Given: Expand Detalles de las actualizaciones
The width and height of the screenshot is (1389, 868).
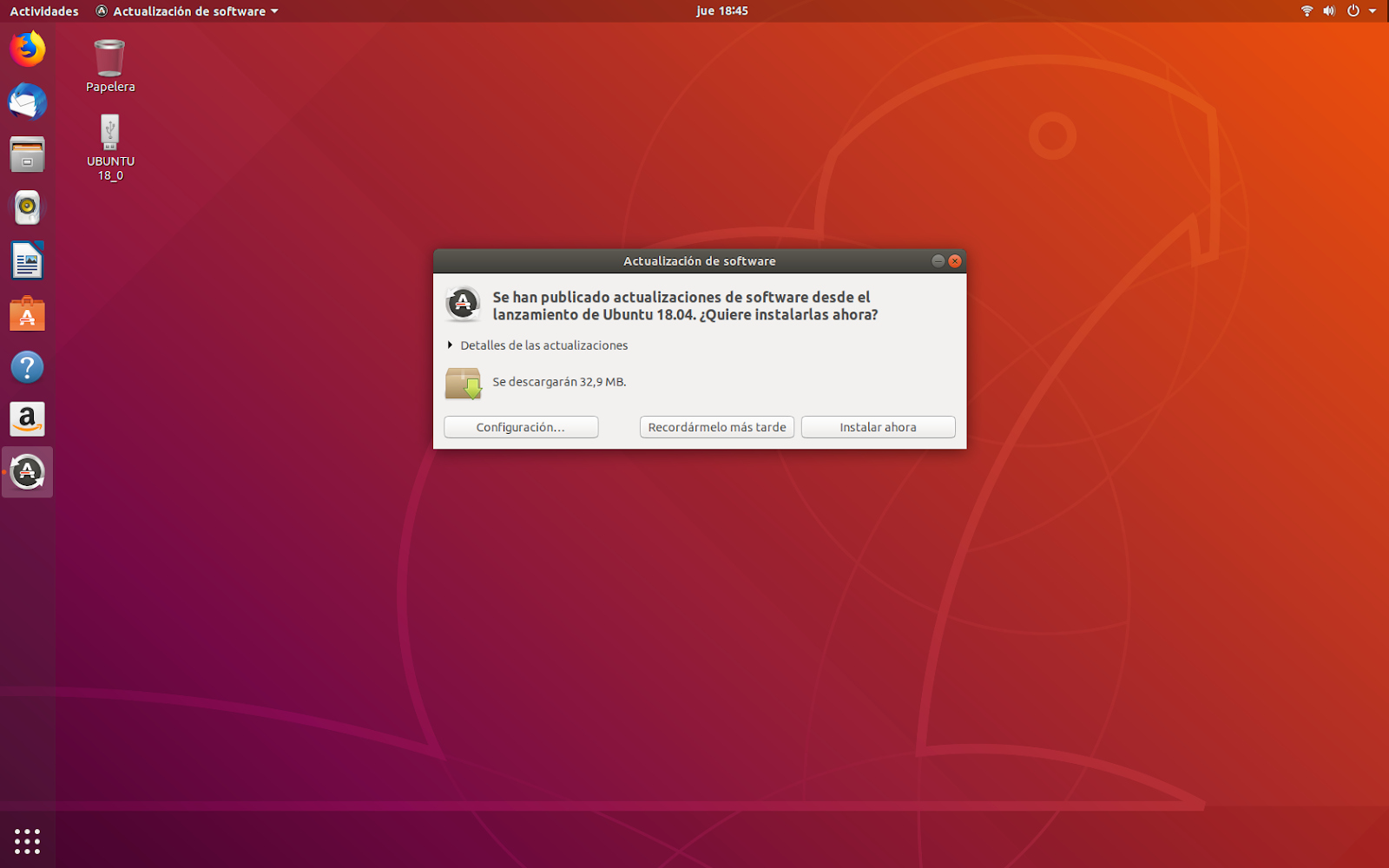Looking at the screenshot, I should (537, 345).
